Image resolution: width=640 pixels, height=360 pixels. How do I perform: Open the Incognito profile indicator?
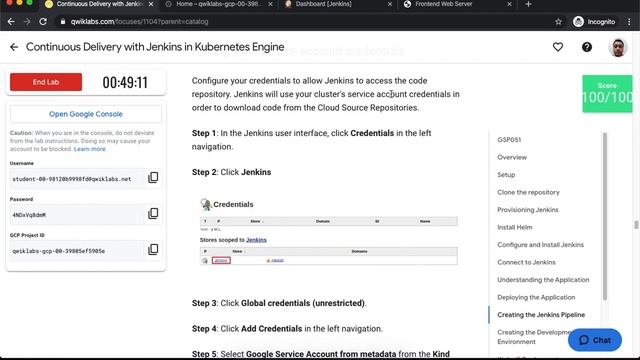(594, 22)
